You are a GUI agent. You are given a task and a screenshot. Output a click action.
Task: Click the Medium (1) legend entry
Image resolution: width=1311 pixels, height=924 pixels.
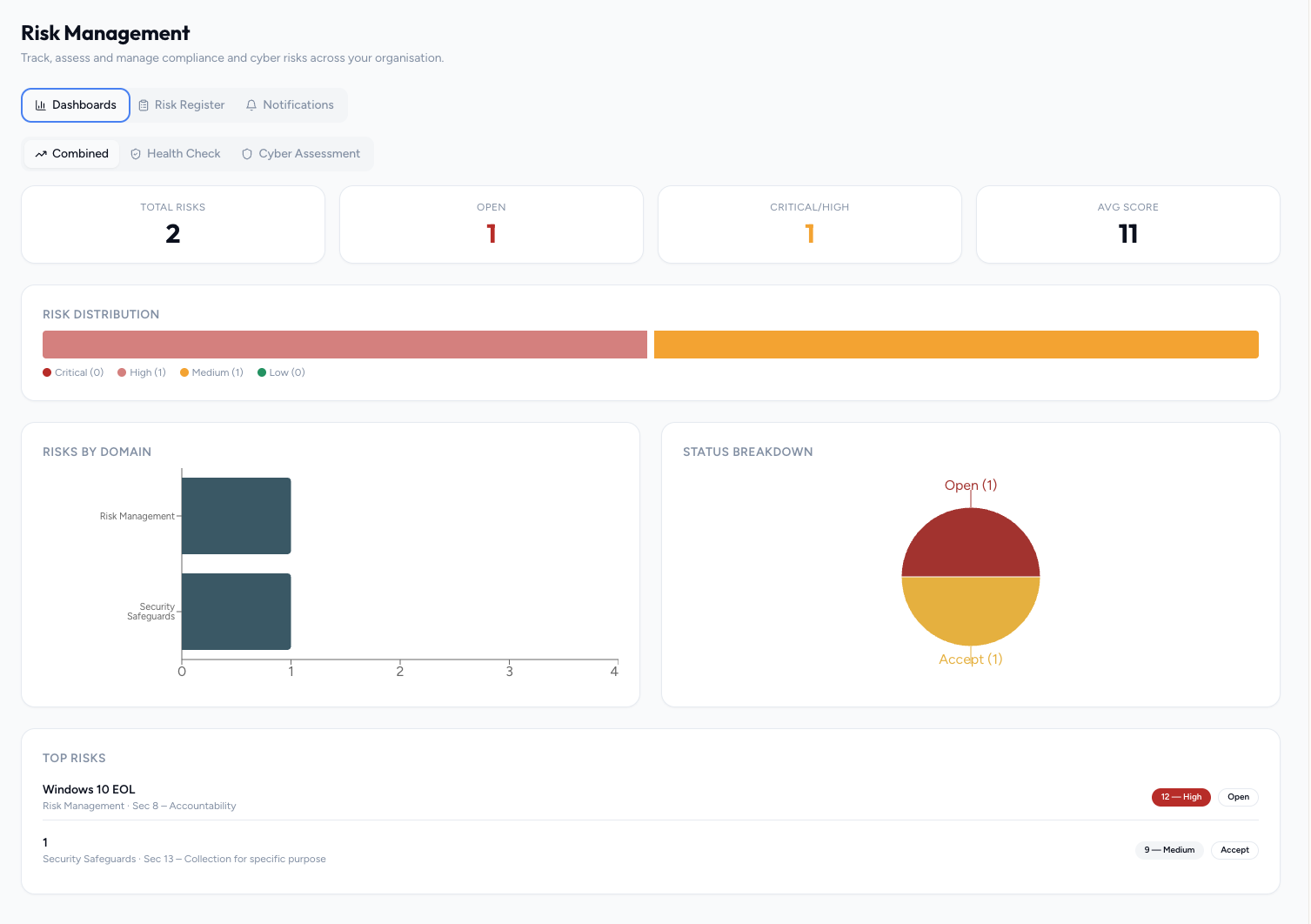point(211,372)
